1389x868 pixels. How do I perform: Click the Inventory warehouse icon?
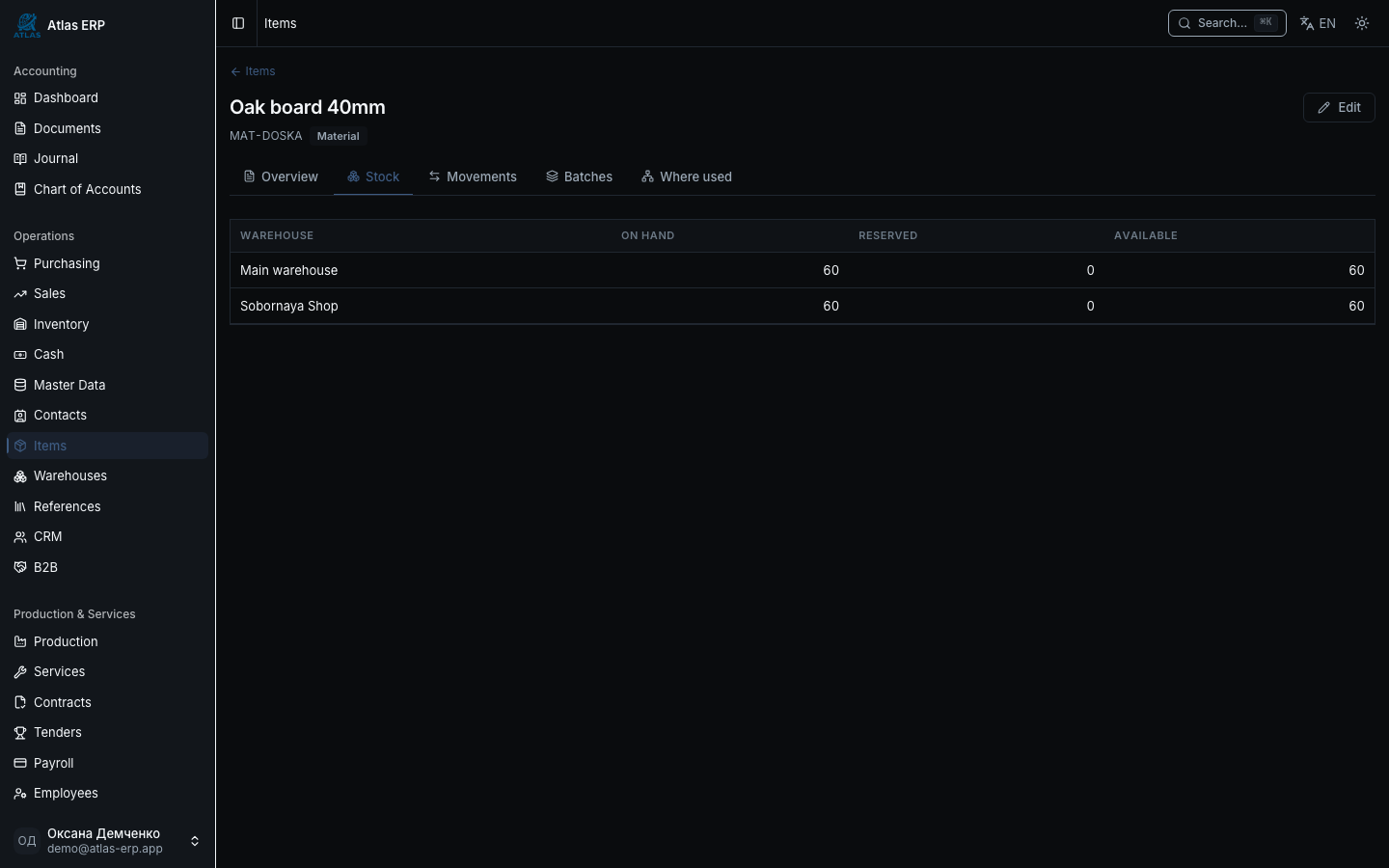(x=20, y=324)
